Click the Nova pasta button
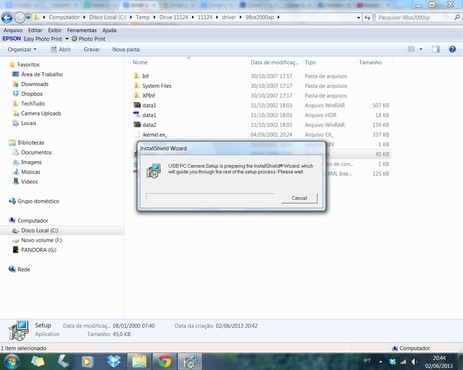The height and width of the screenshot is (370, 463). 126,49
